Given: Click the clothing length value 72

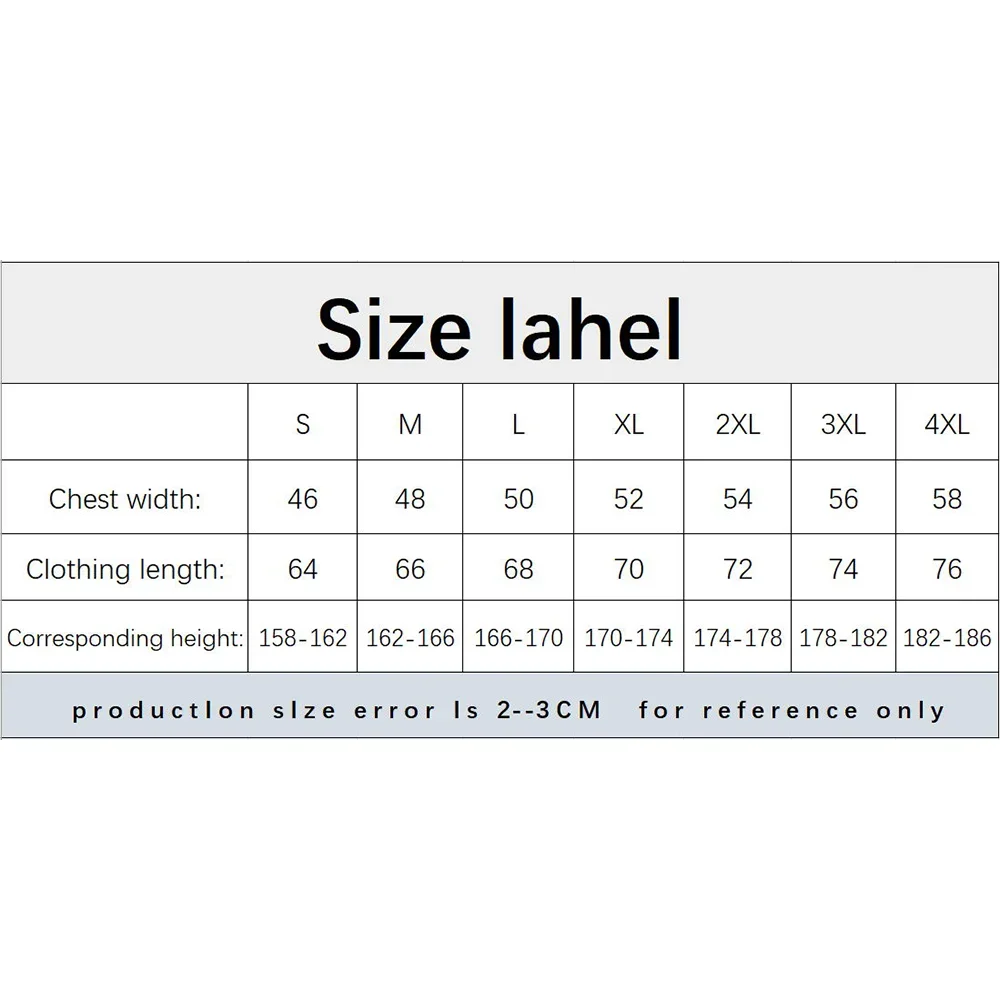Looking at the screenshot, I should [738, 570].
